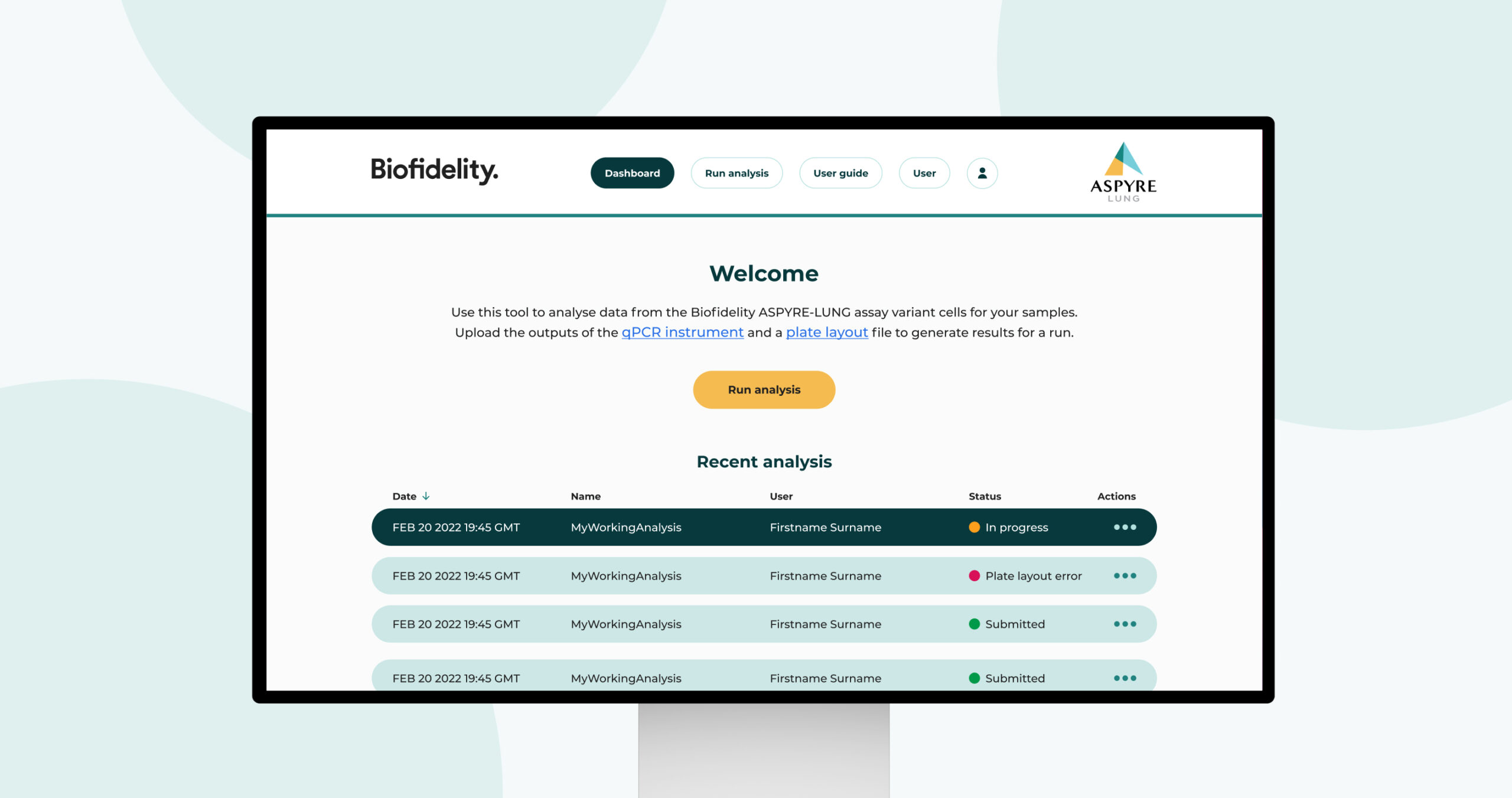Screen dimensions: 1512x798
Task: Select the User nav pill
Action: (924, 173)
